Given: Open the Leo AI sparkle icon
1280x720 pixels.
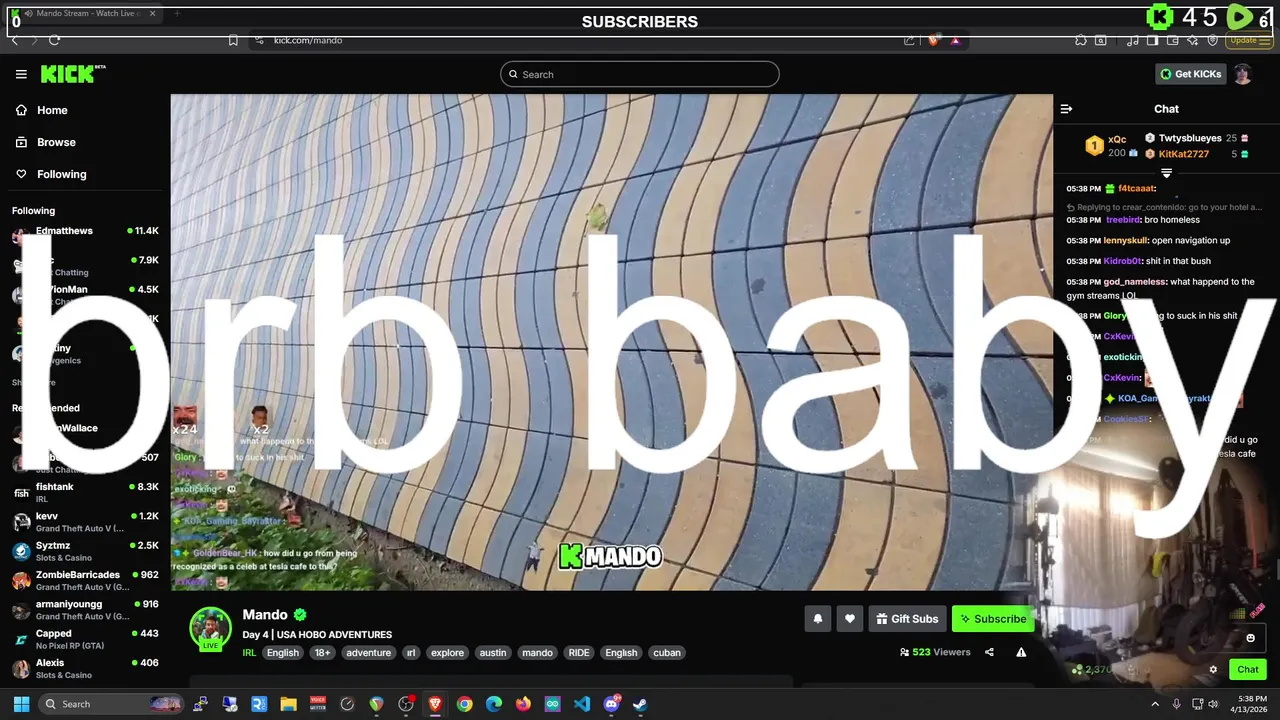Looking at the screenshot, I should pyautogui.click(x=1192, y=40).
